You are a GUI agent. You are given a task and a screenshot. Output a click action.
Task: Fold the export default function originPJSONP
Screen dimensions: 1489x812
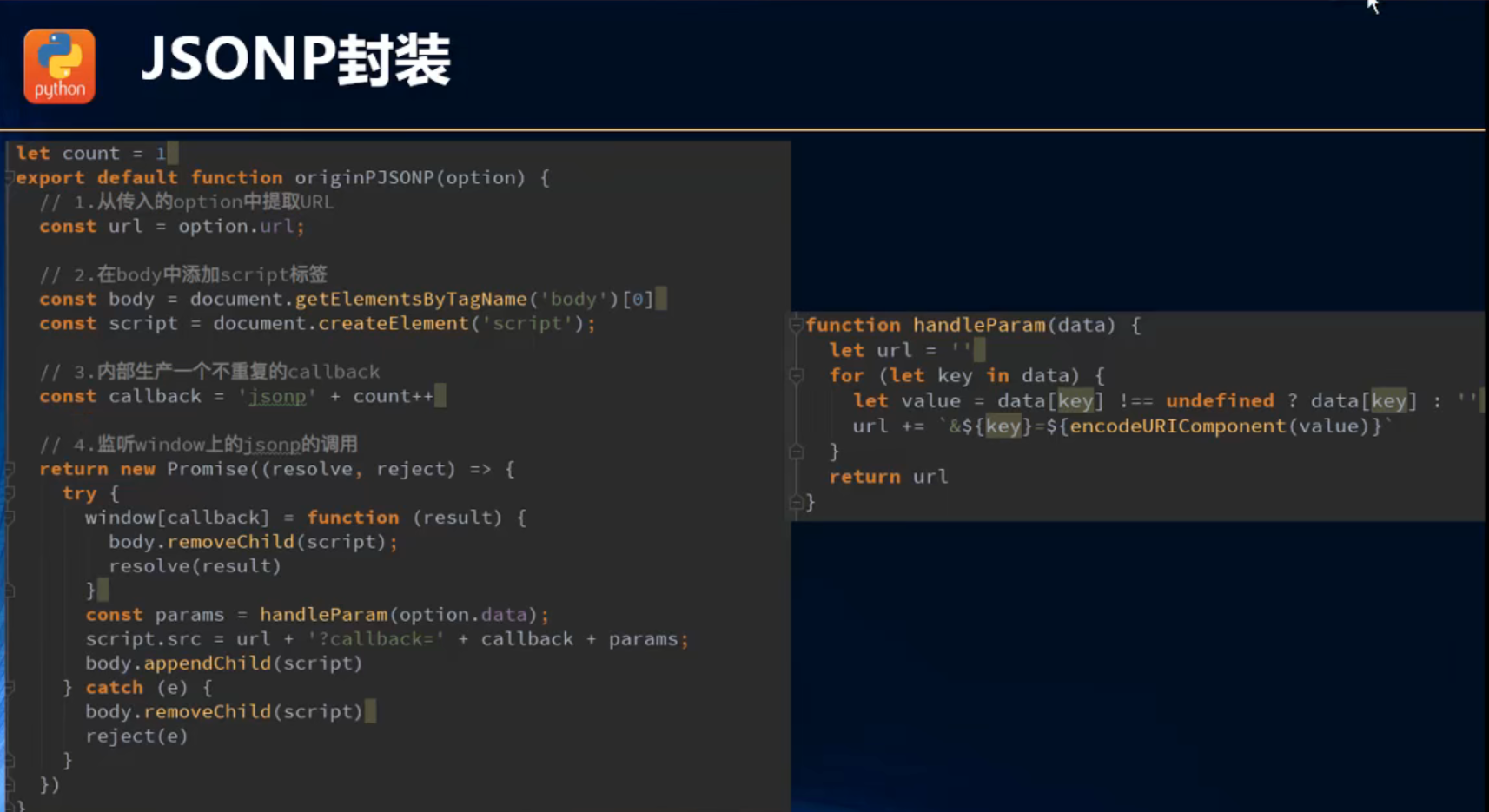pyautogui.click(x=10, y=178)
